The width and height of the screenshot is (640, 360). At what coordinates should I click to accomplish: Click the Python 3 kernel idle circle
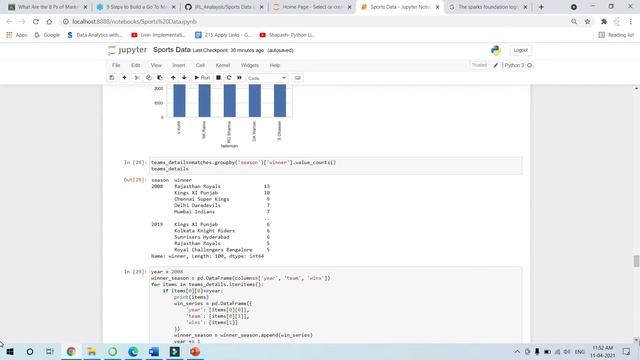pyautogui.click(x=529, y=65)
